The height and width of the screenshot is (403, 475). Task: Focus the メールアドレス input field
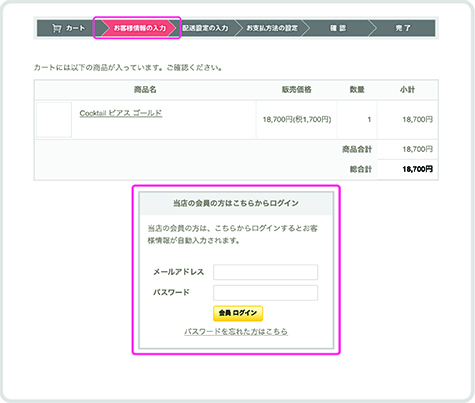(265, 272)
